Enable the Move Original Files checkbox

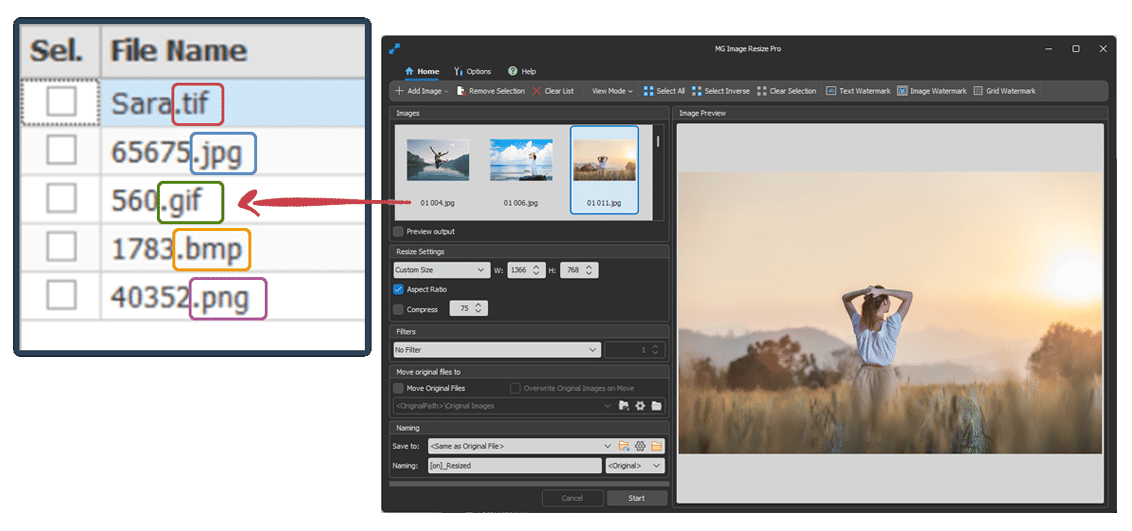coord(399,388)
